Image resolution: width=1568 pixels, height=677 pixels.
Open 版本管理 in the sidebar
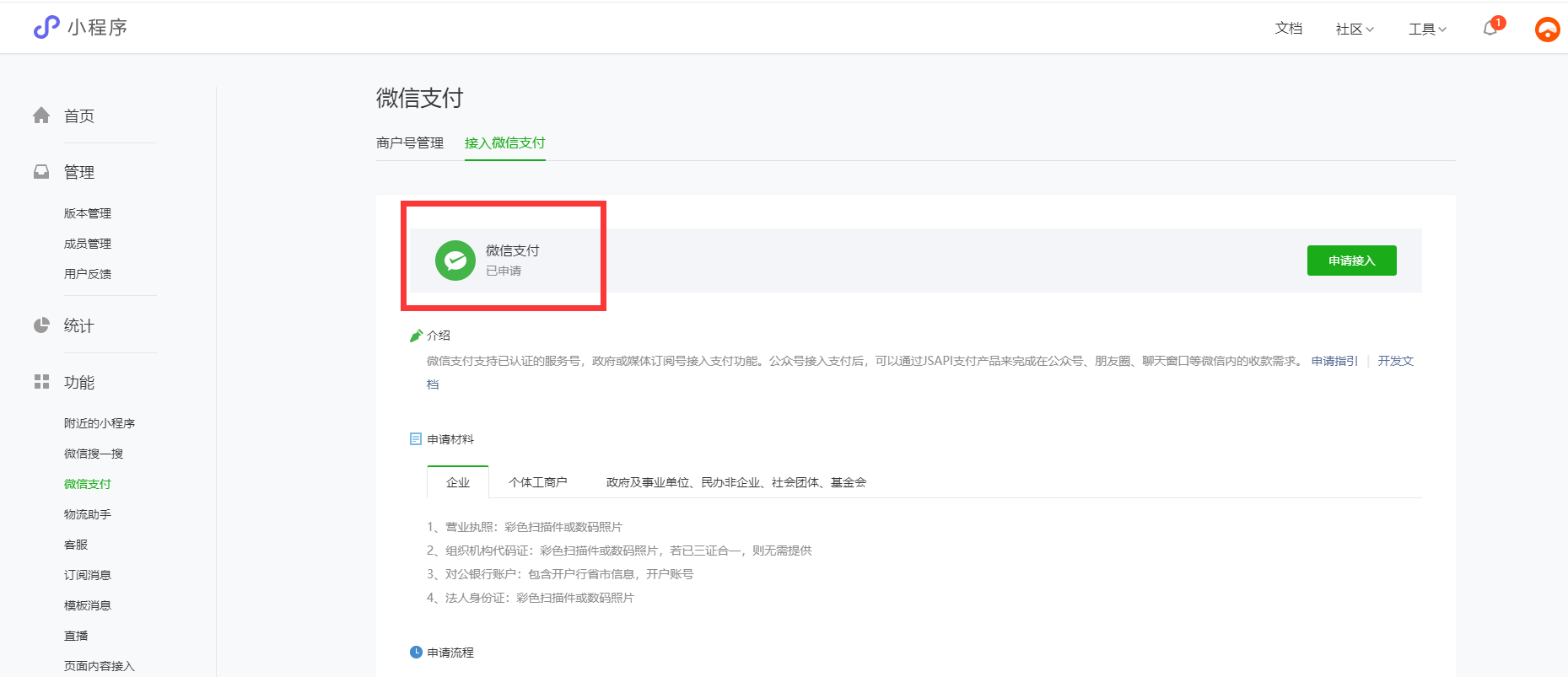pyautogui.click(x=88, y=213)
